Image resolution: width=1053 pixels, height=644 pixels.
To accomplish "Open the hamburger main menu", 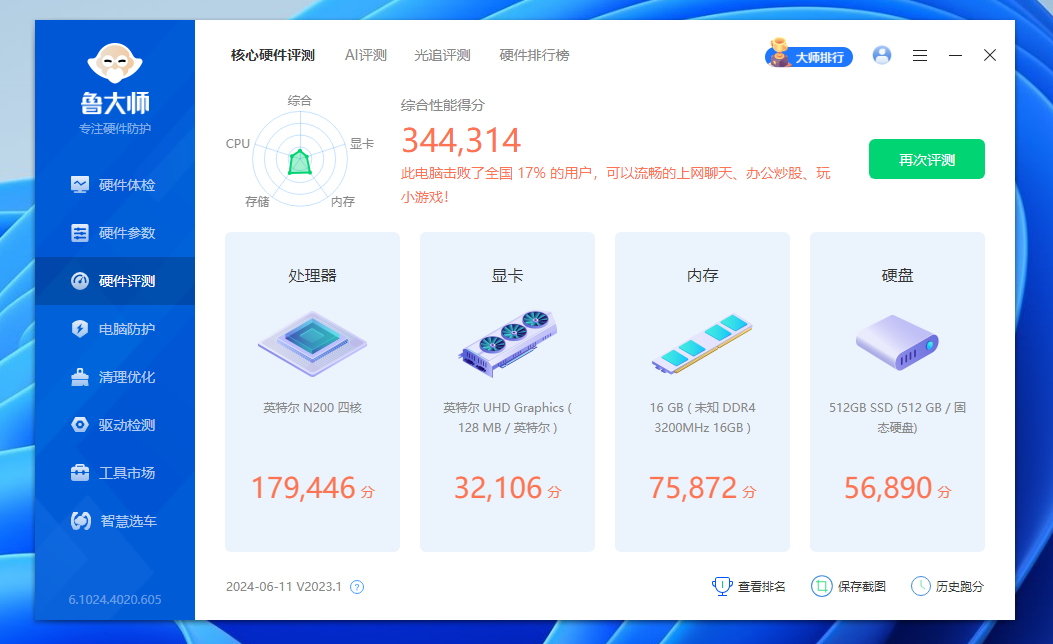I will pyautogui.click(x=920, y=56).
